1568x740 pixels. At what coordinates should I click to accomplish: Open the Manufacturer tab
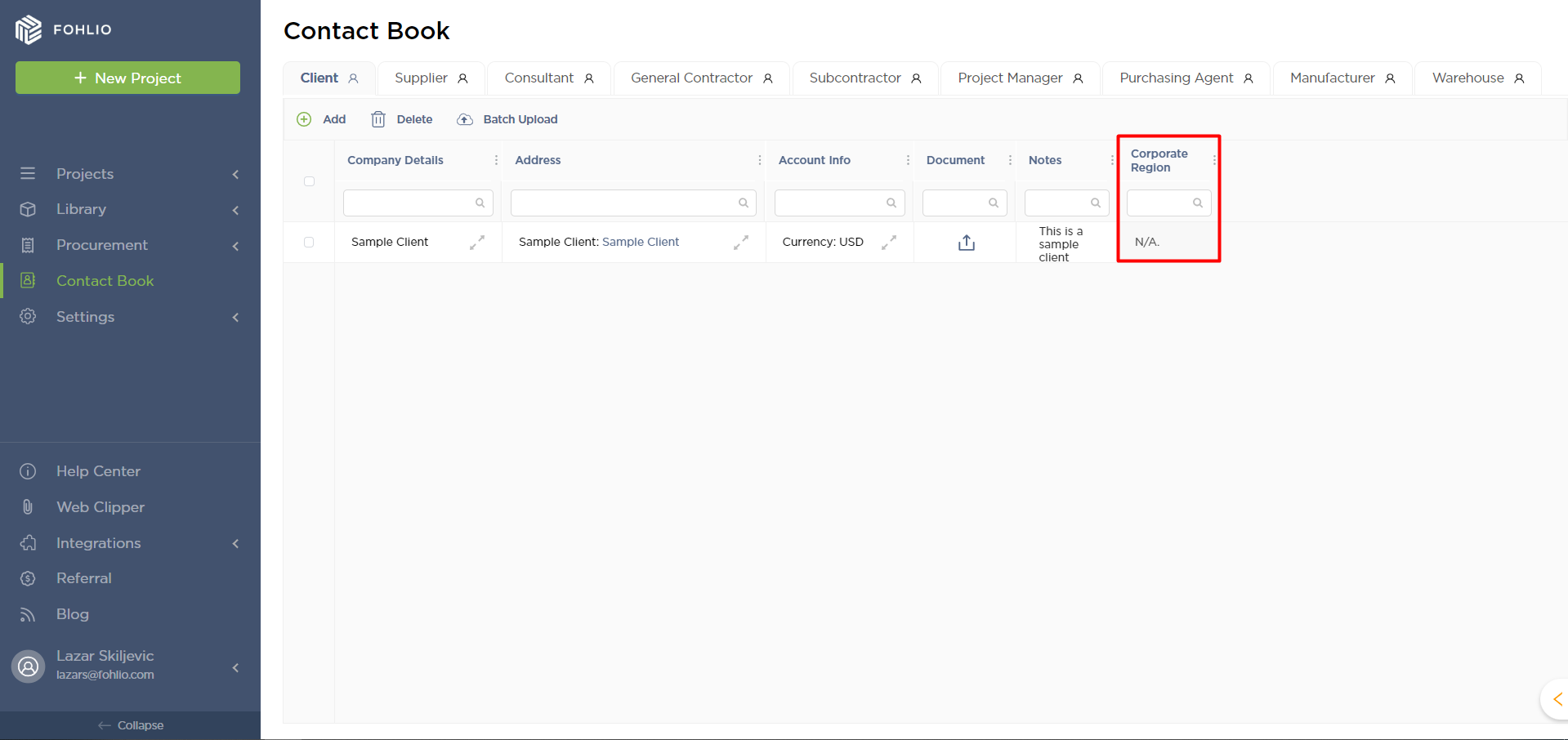tap(1342, 78)
